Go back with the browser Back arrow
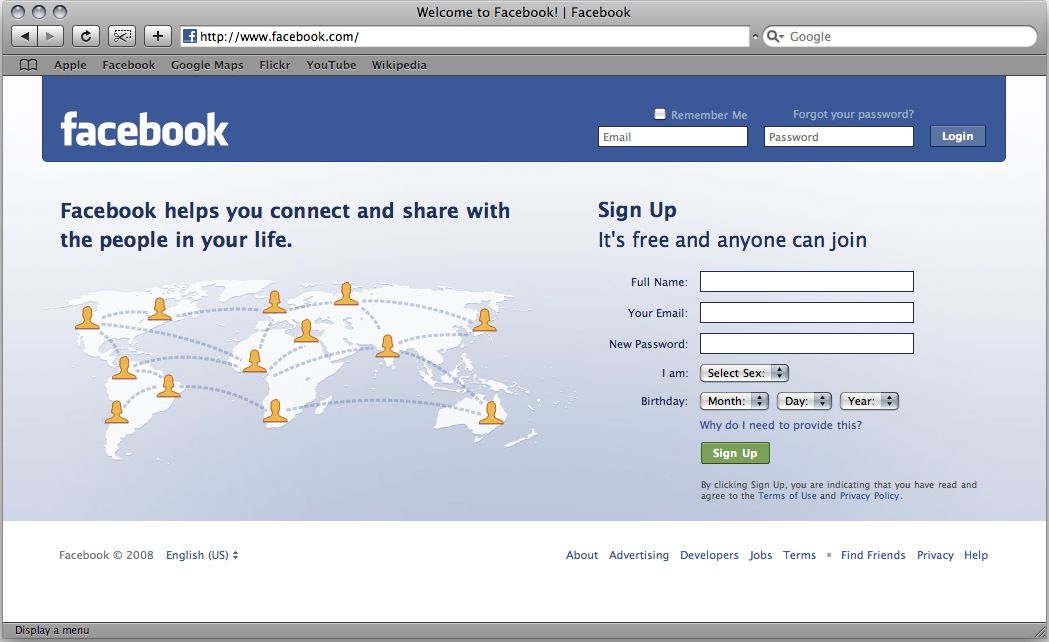 [25, 36]
